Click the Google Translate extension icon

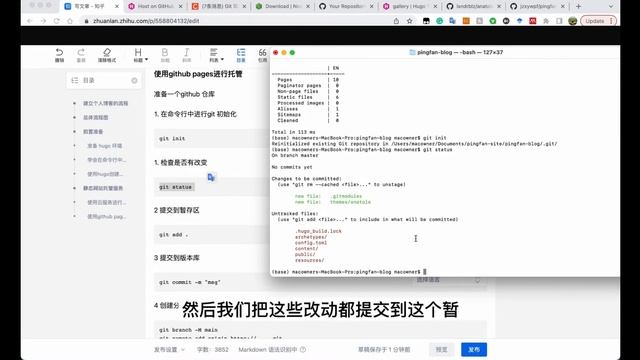[452, 21]
